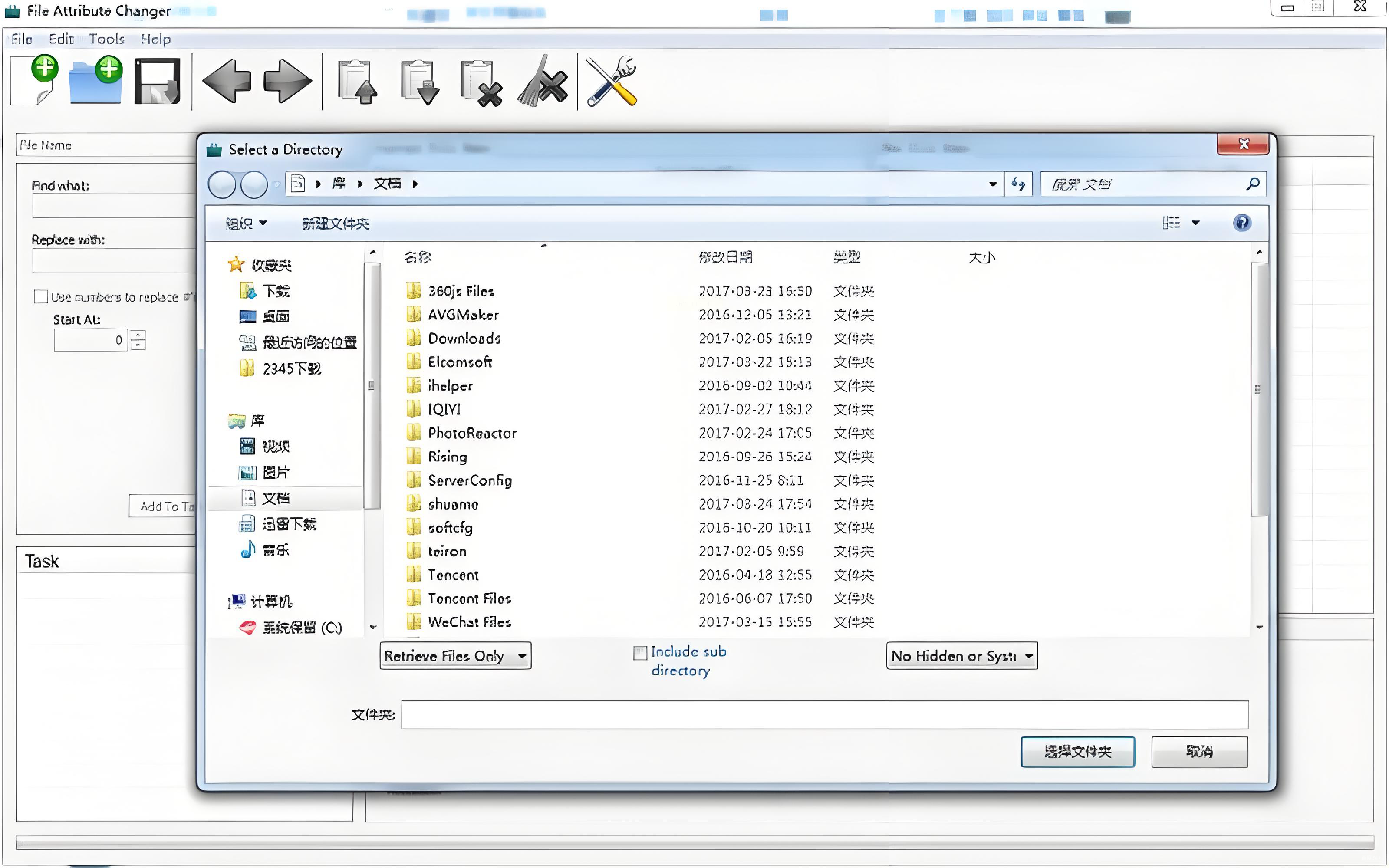Screen dimensions: 1389x868
Task: Open the Edit menu
Action: (x=61, y=39)
